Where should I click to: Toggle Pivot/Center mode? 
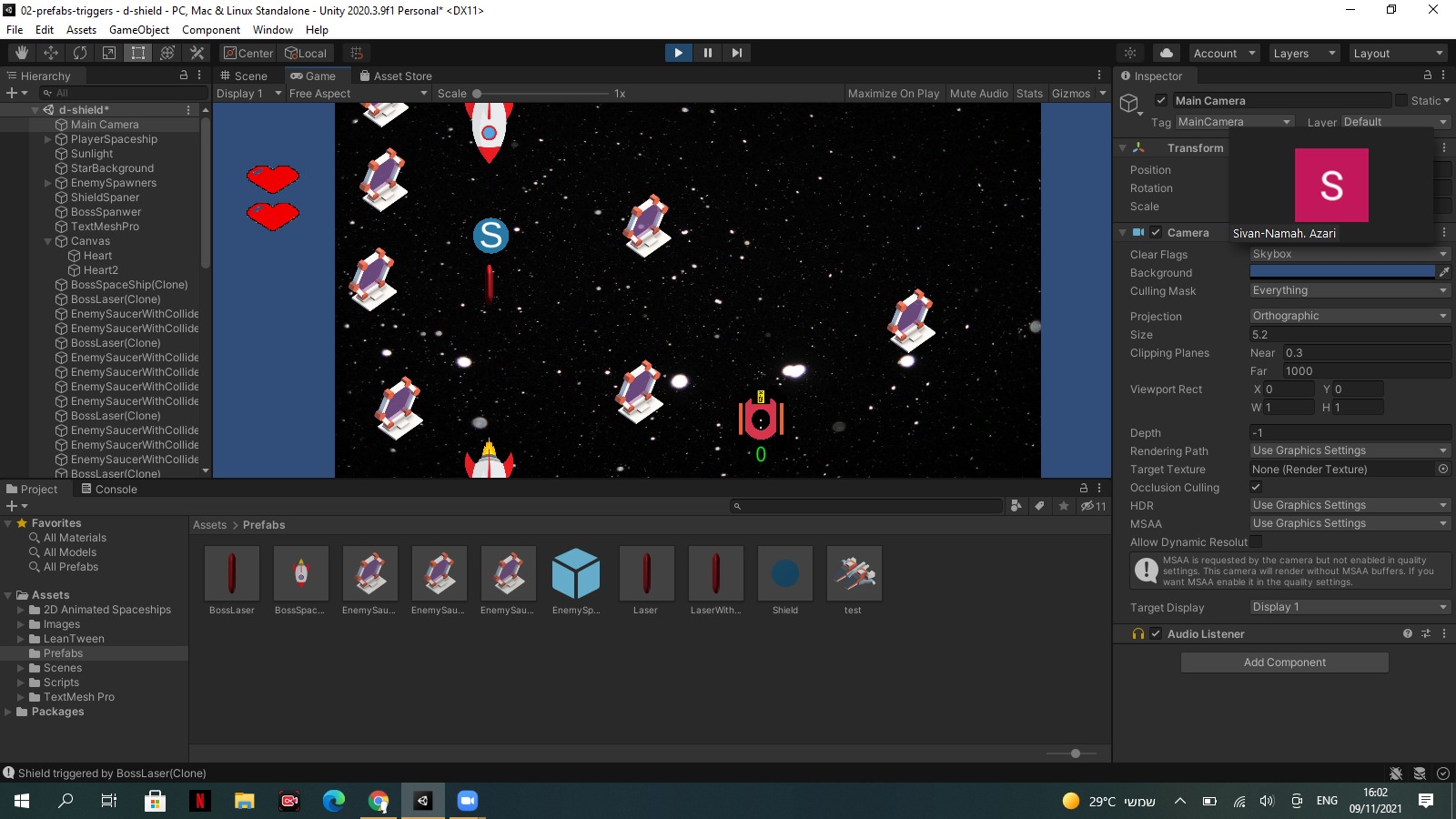248,53
